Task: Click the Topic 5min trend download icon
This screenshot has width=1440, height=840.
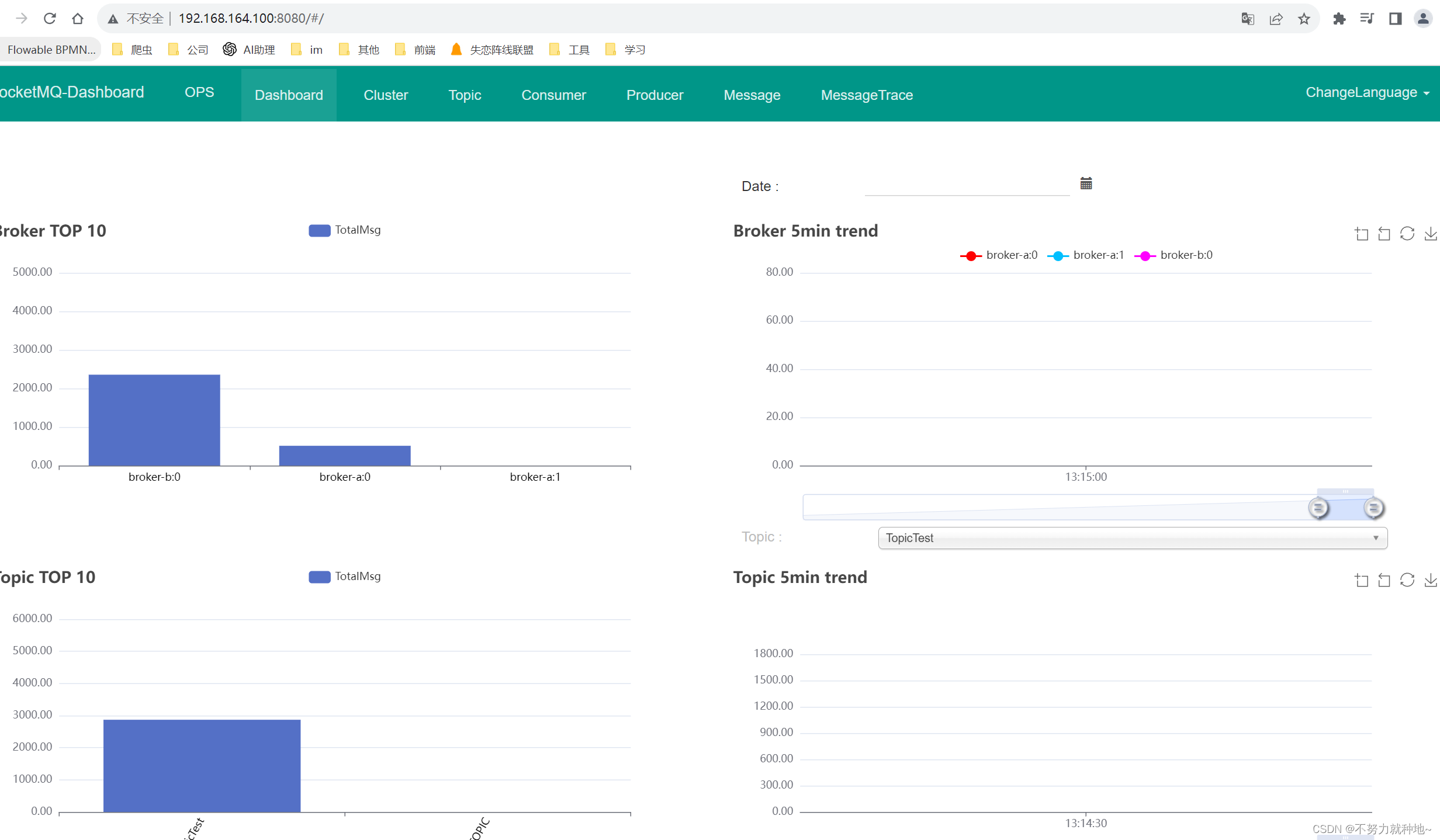Action: pos(1431,579)
